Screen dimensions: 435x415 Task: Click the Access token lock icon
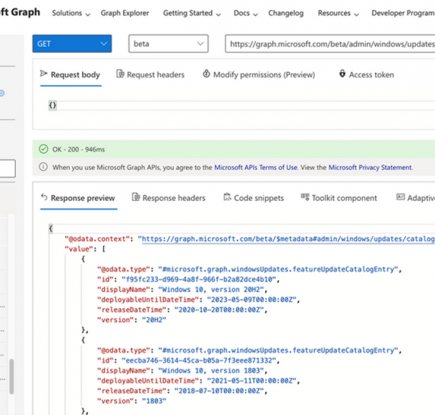click(x=342, y=73)
